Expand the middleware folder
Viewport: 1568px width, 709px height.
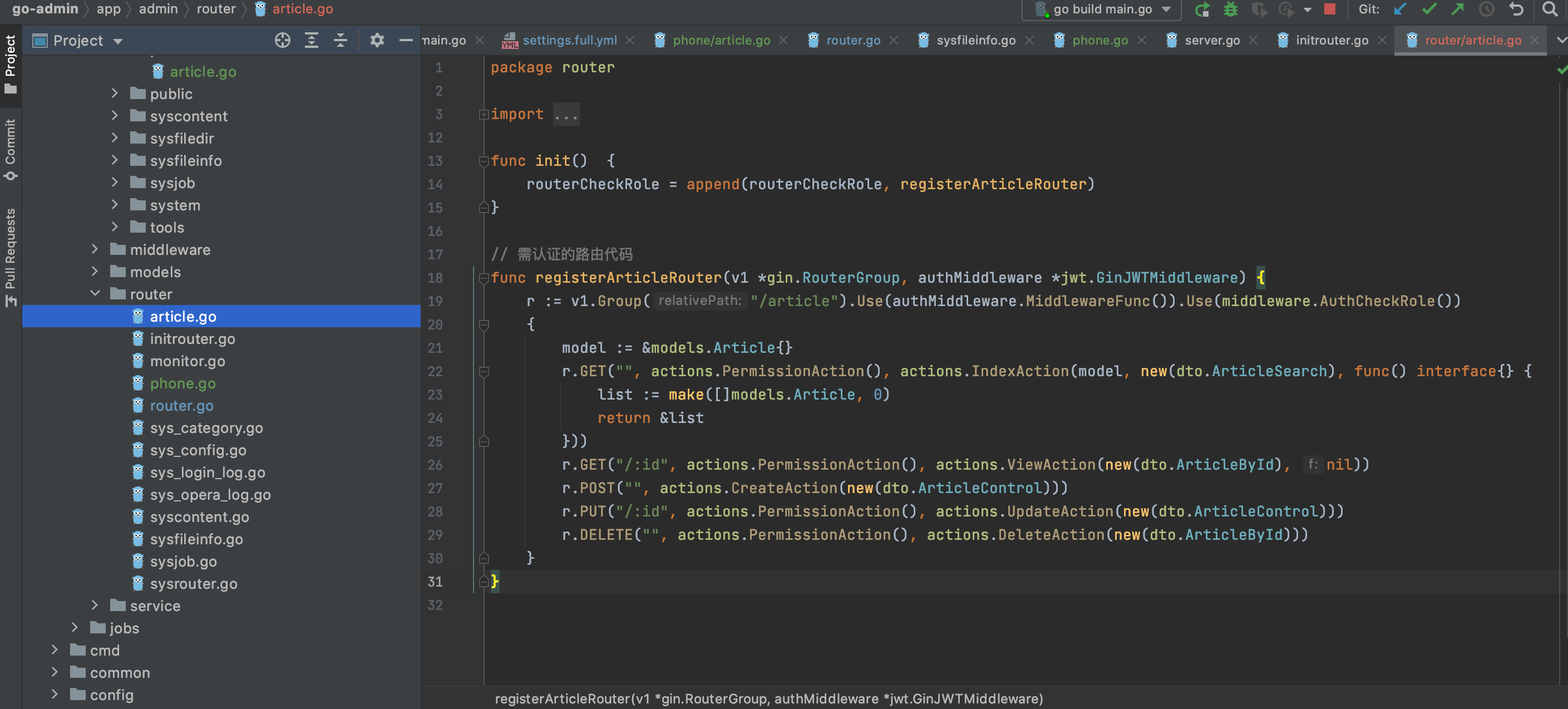pos(95,249)
